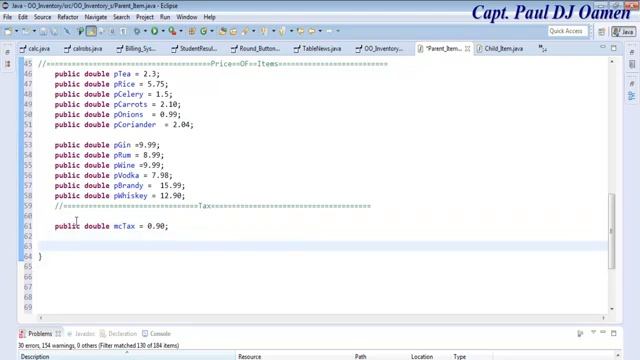Click the Open Task folder icon

(233, 31)
